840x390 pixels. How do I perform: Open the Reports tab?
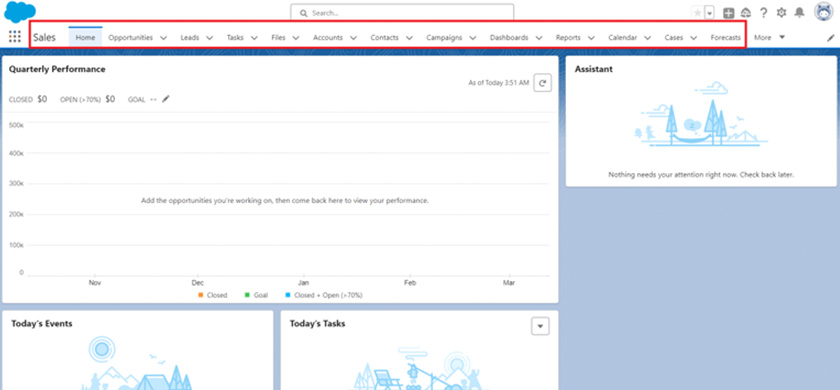click(568, 38)
